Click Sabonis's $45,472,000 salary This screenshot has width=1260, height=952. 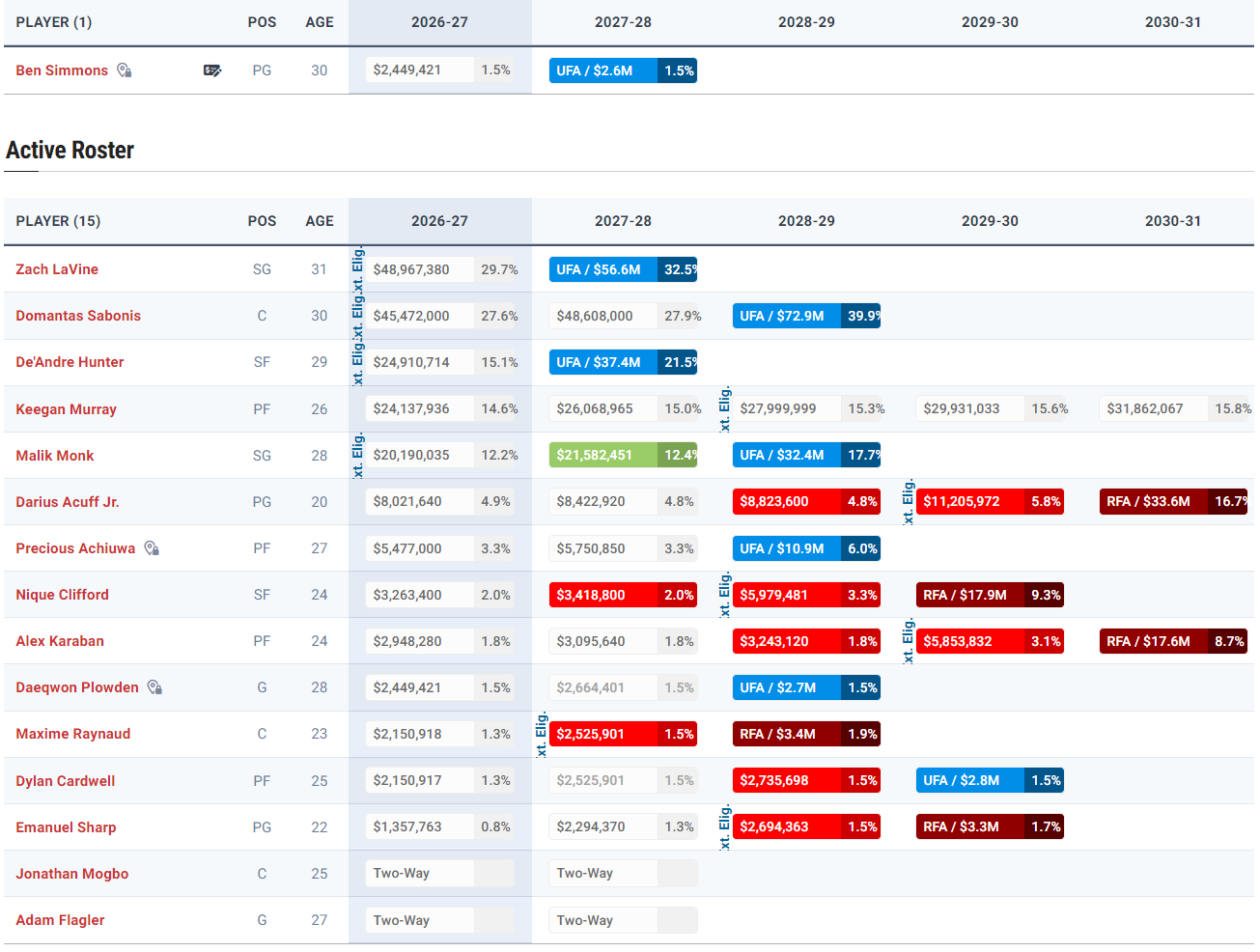pos(411,316)
